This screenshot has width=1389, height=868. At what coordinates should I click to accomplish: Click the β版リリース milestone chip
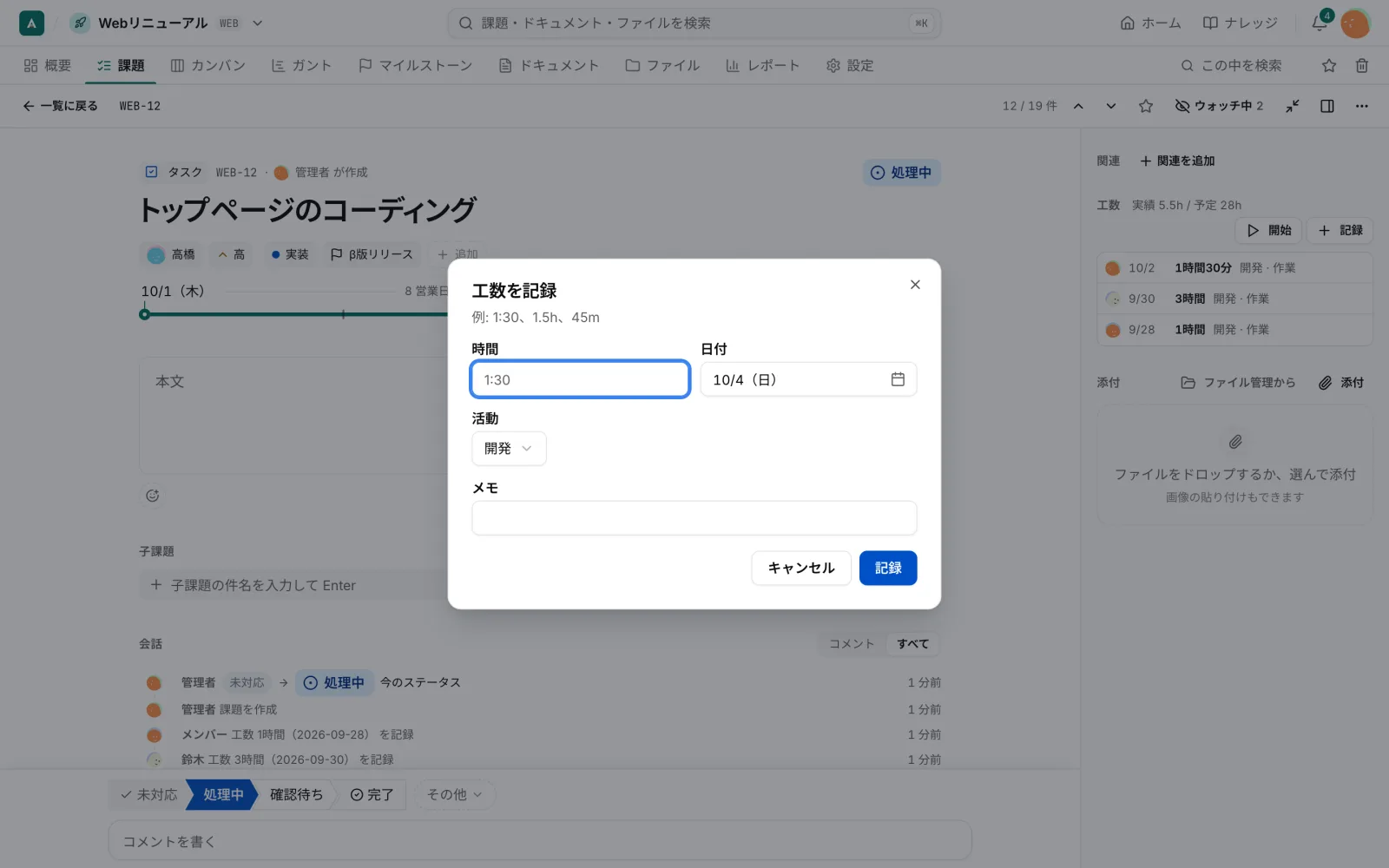(x=372, y=254)
